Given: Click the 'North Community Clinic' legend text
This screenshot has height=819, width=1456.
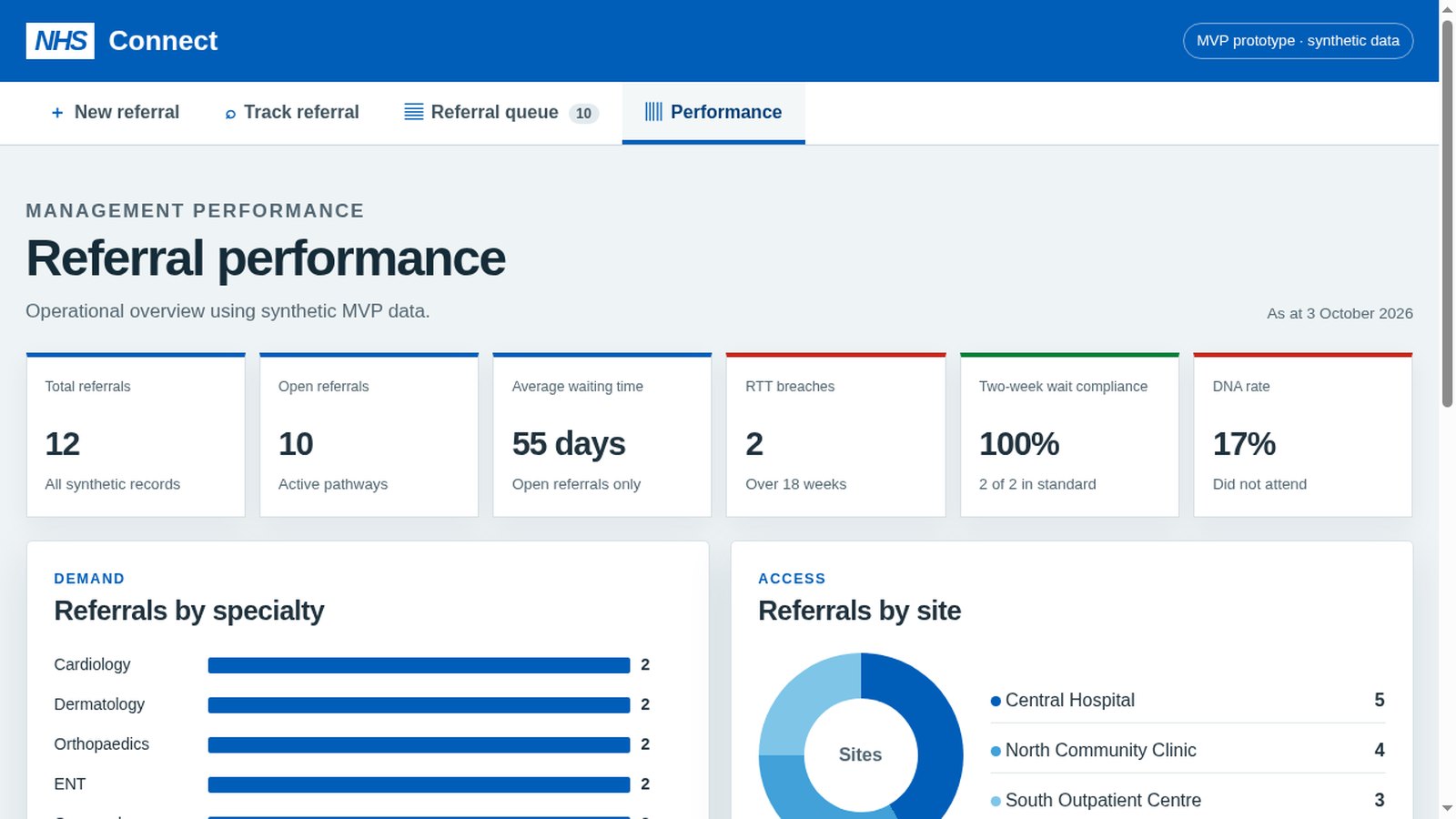Looking at the screenshot, I should [x=1101, y=750].
